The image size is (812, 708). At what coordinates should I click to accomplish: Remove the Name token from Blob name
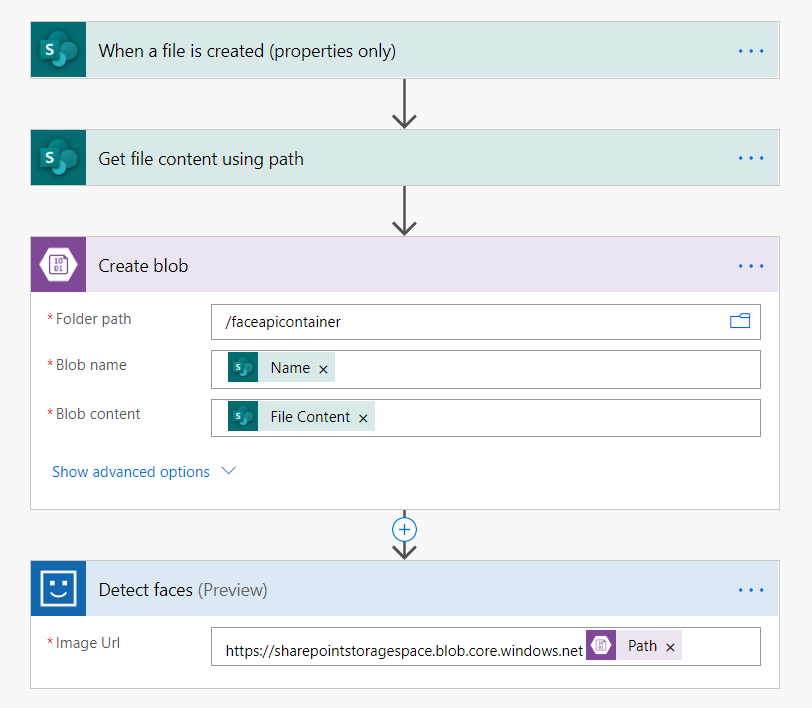click(x=323, y=369)
